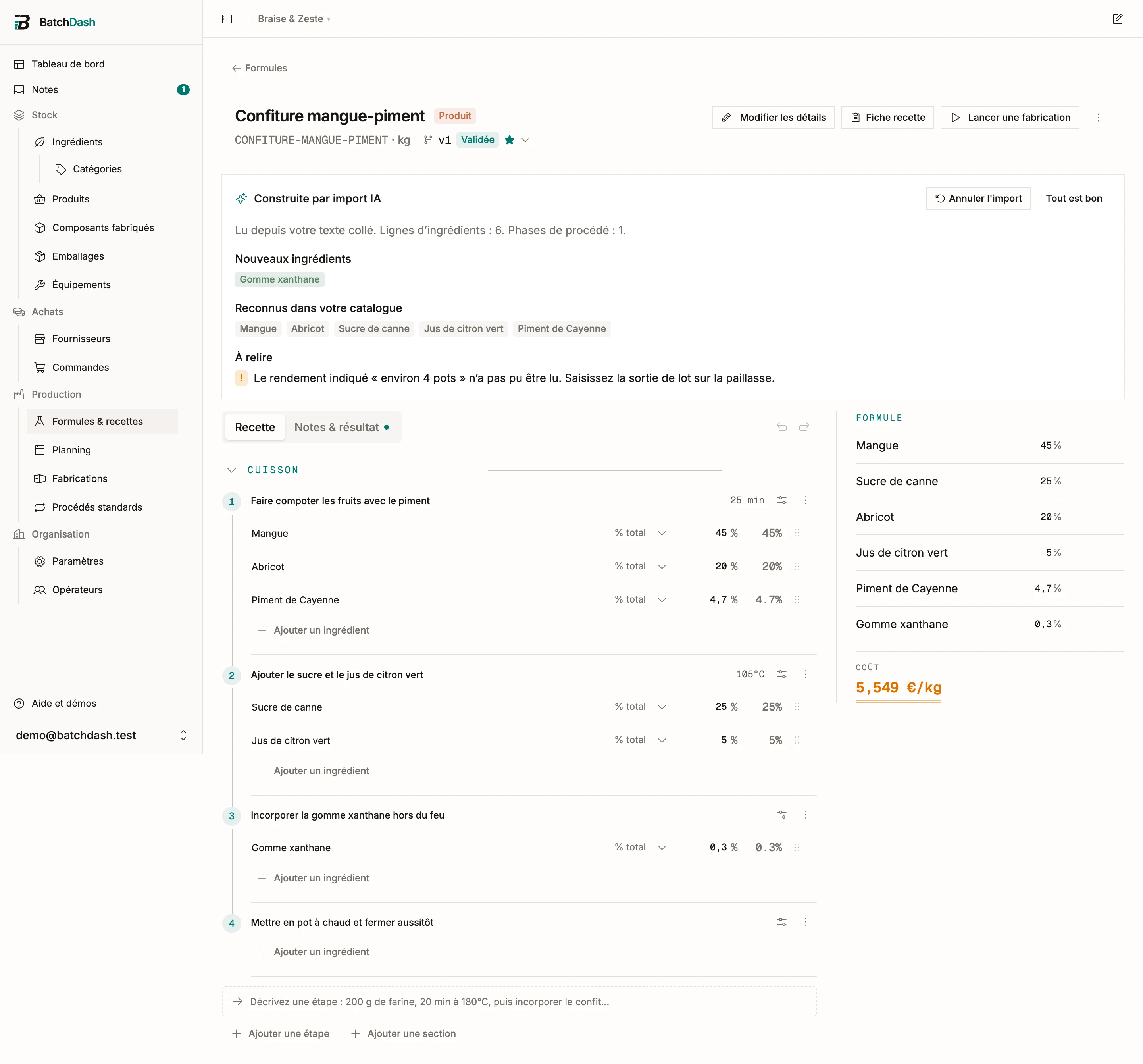Open three-dot menu for step 2
The image size is (1143, 1064).
tap(806, 674)
